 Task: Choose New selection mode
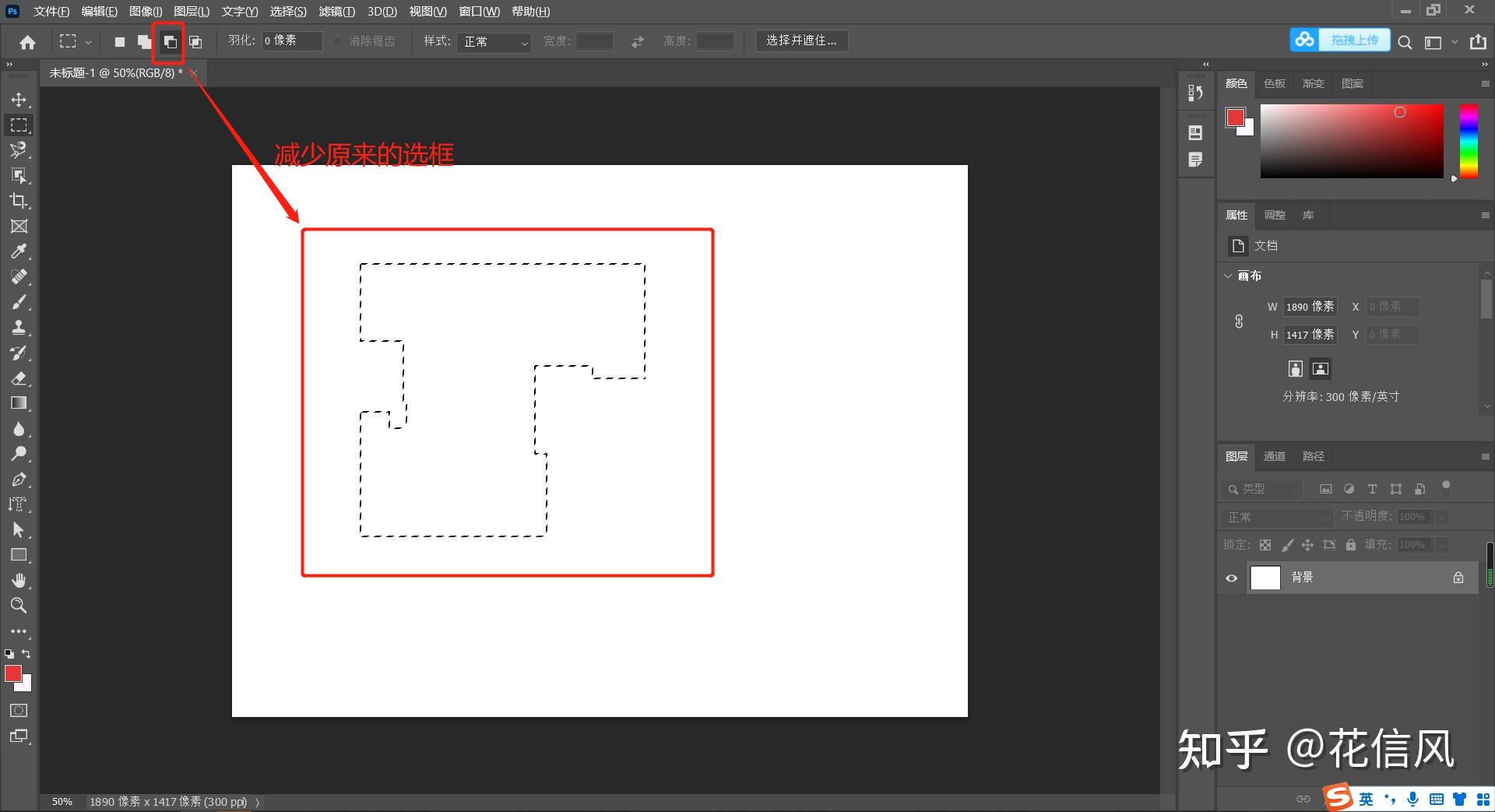pos(120,42)
